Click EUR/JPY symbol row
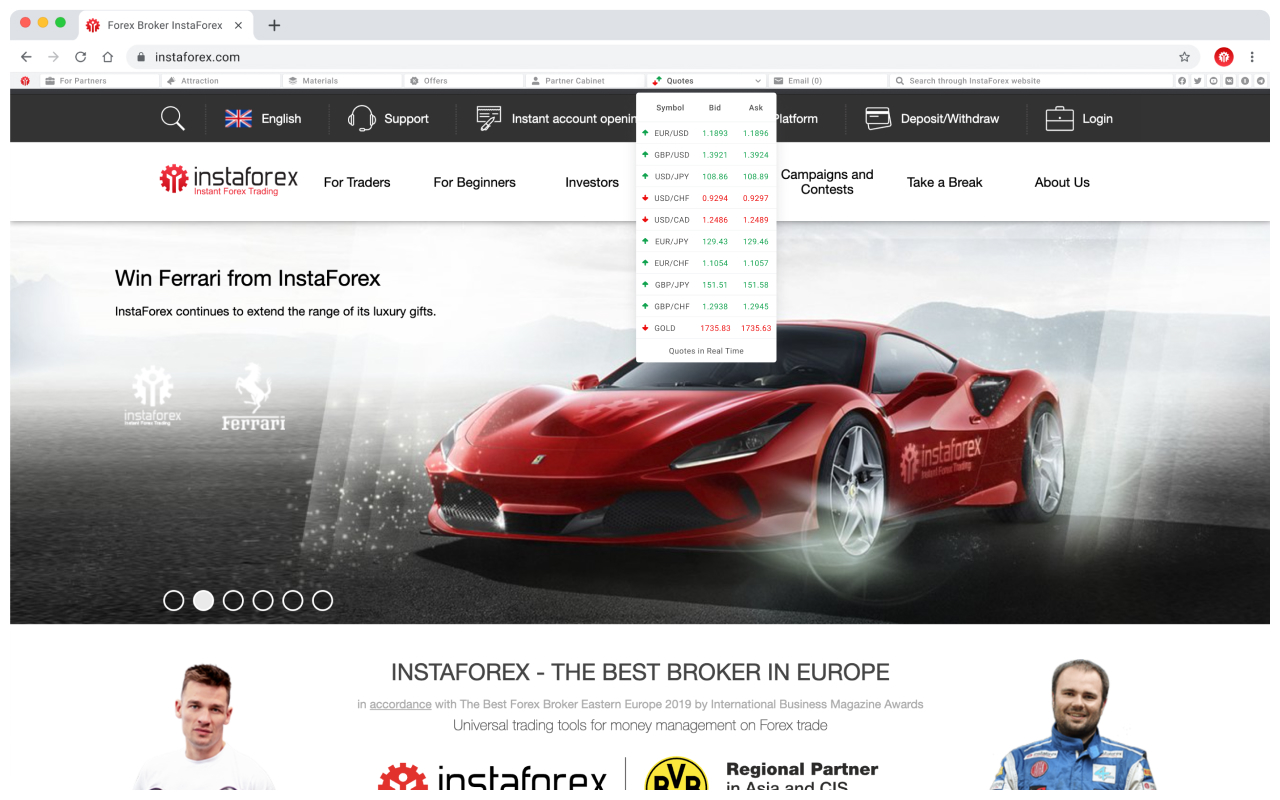Viewport: 1280px width, 800px height. tap(706, 241)
